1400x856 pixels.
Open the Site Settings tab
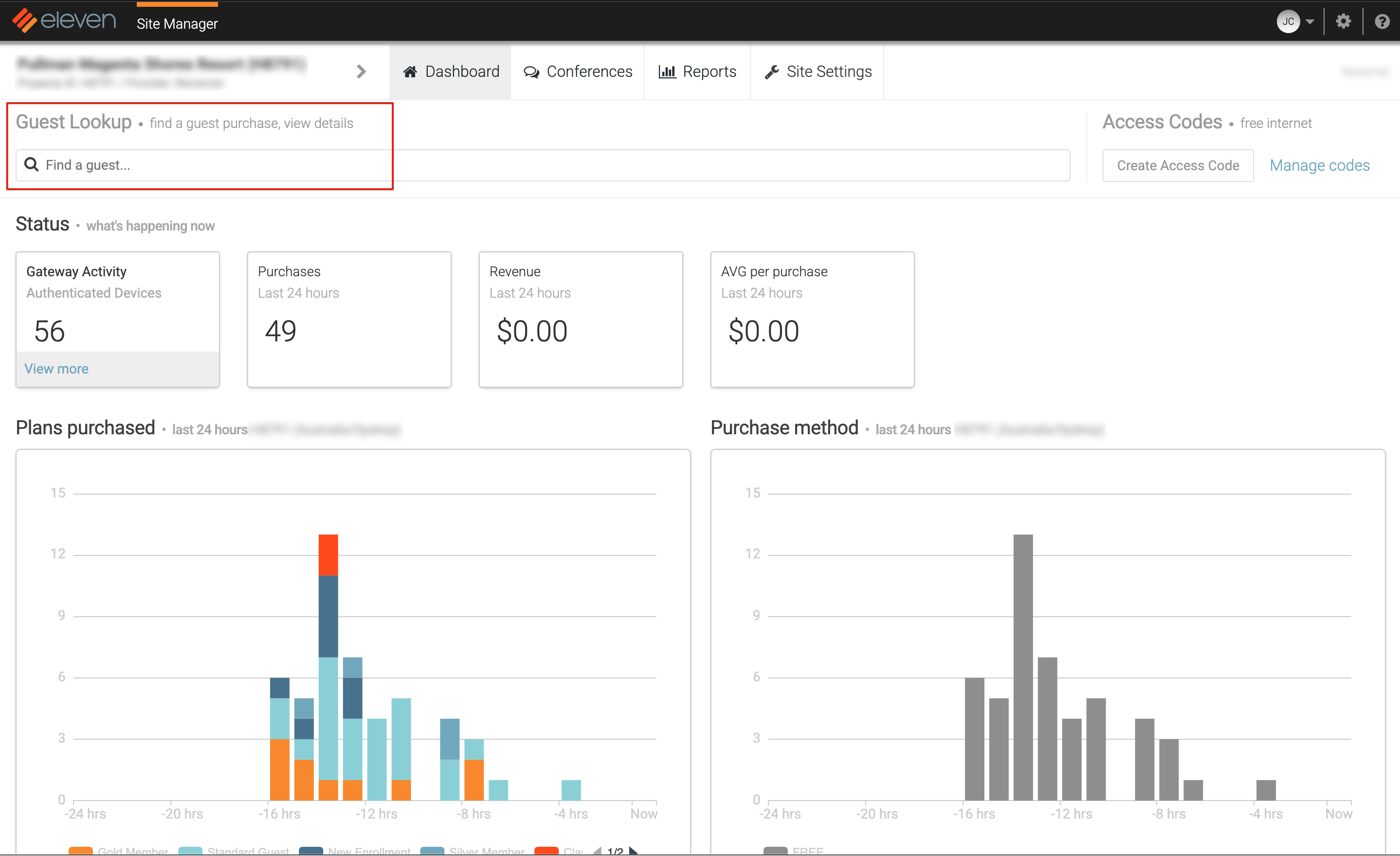(x=817, y=71)
